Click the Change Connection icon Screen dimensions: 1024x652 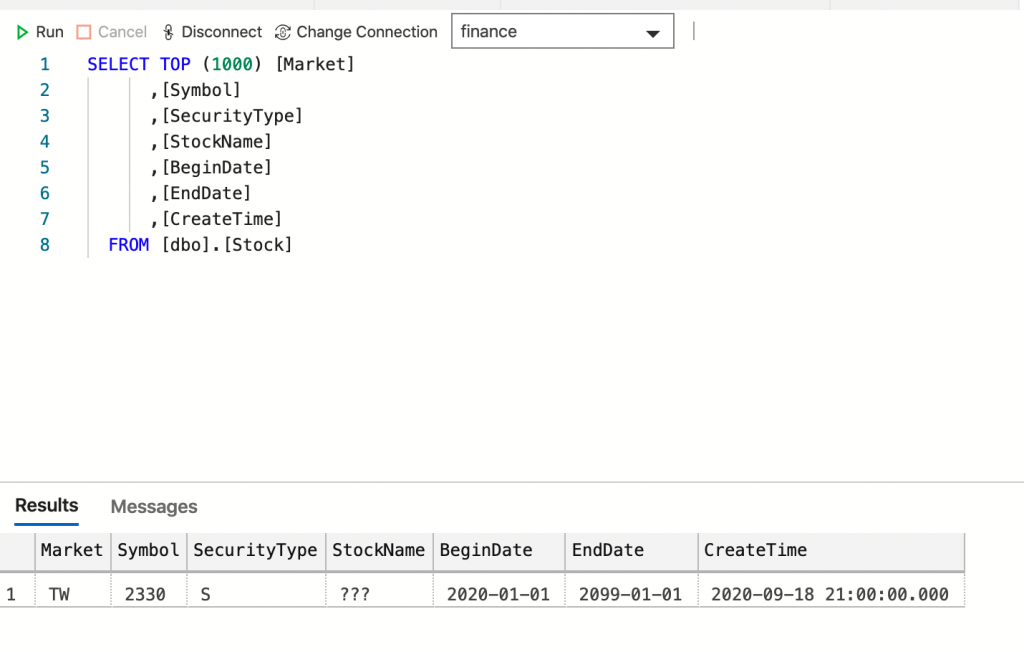tap(282, 32)
